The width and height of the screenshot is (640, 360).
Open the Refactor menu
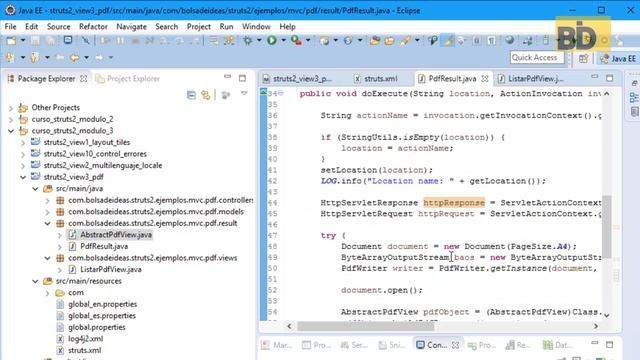pos(93,27)
